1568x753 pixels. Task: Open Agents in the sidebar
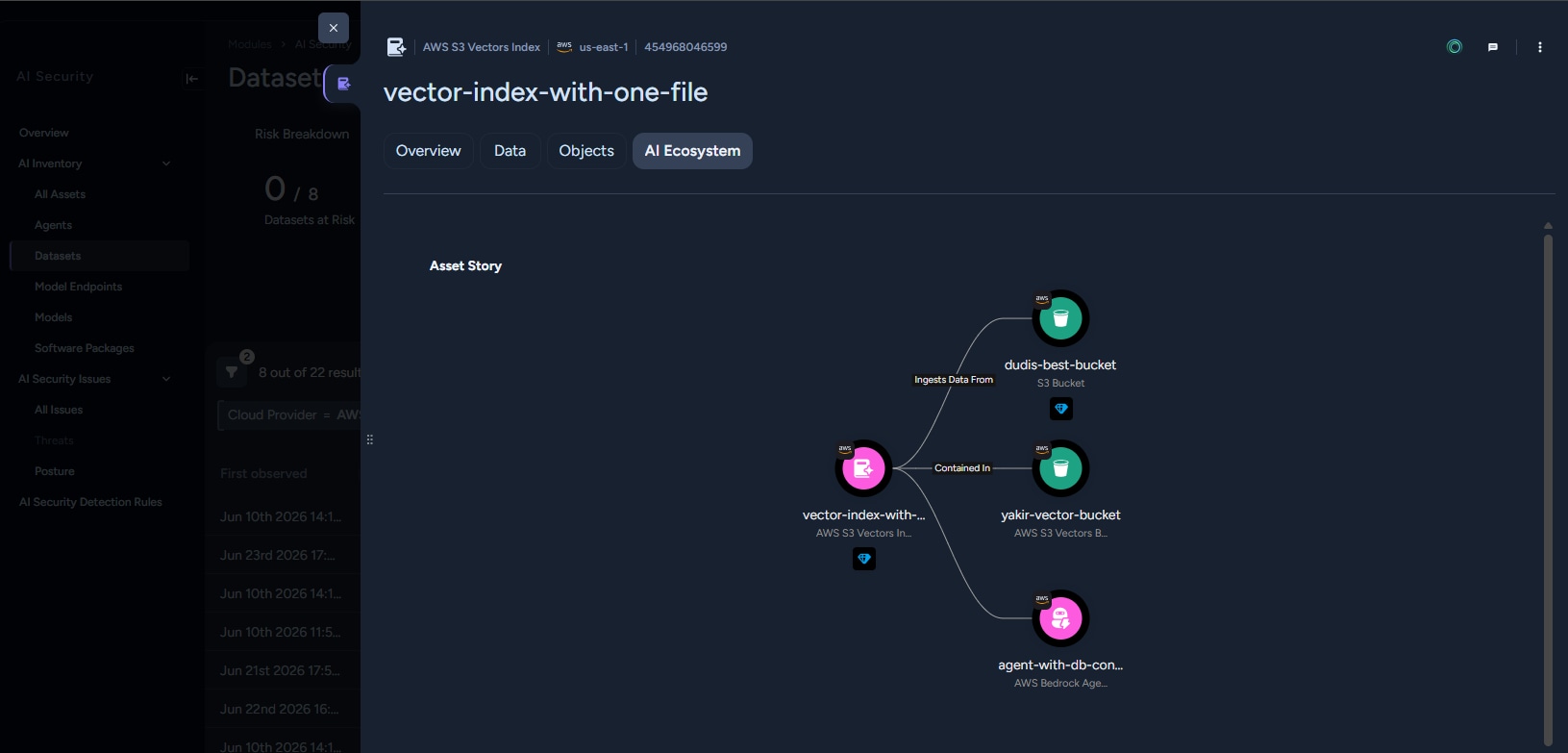tap(53, 225)
